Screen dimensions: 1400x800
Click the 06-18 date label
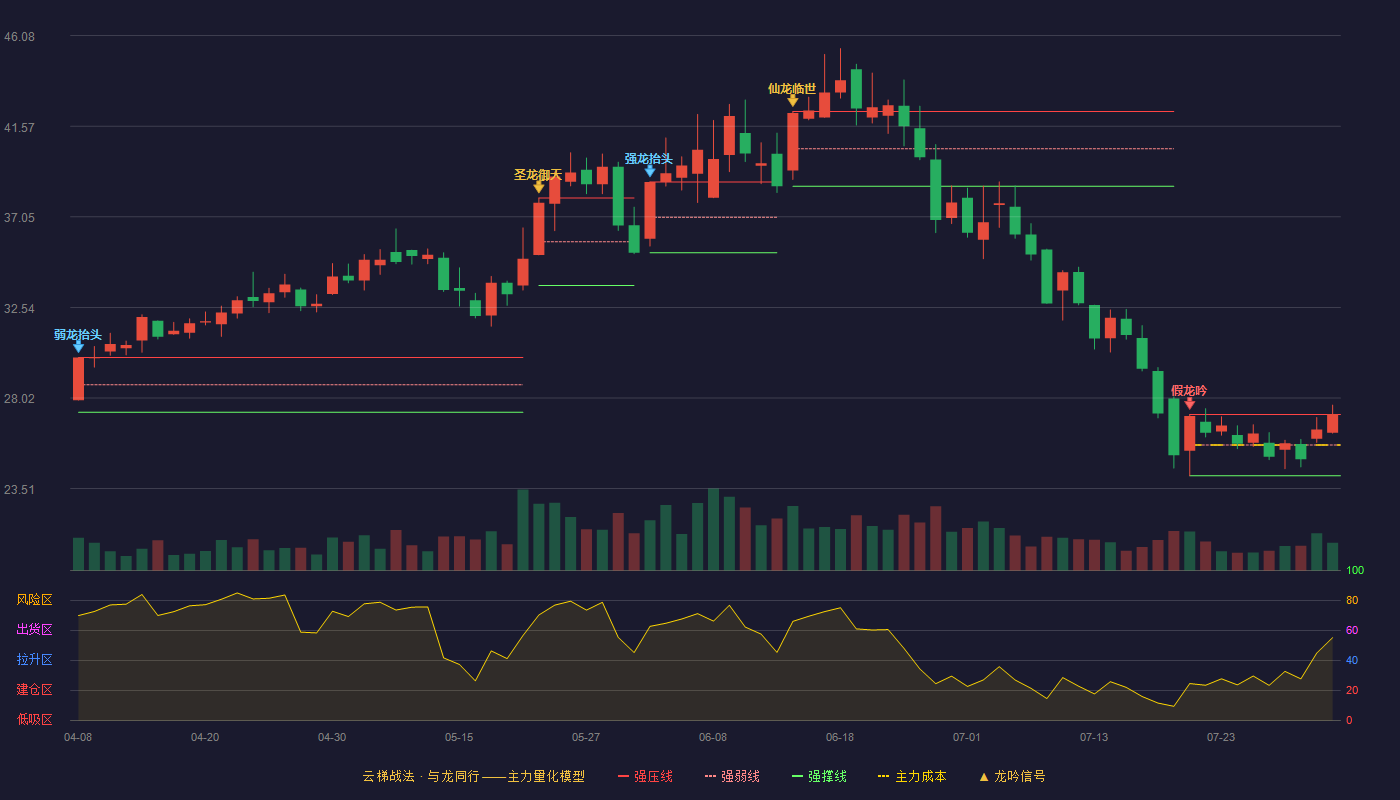tap(840, 737)
